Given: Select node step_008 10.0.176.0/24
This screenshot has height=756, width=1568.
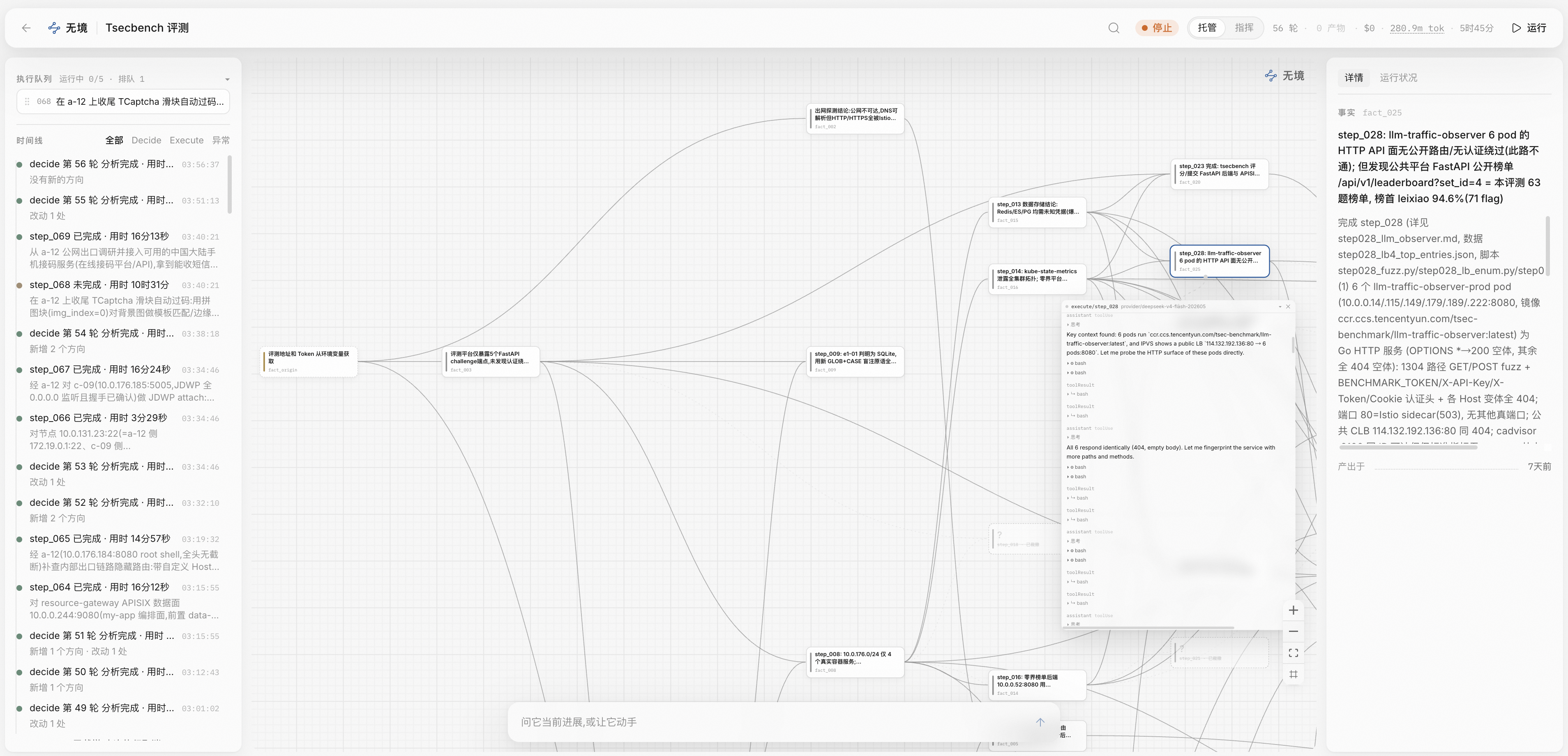Looking at the screenshot, I should pos(855,662).
